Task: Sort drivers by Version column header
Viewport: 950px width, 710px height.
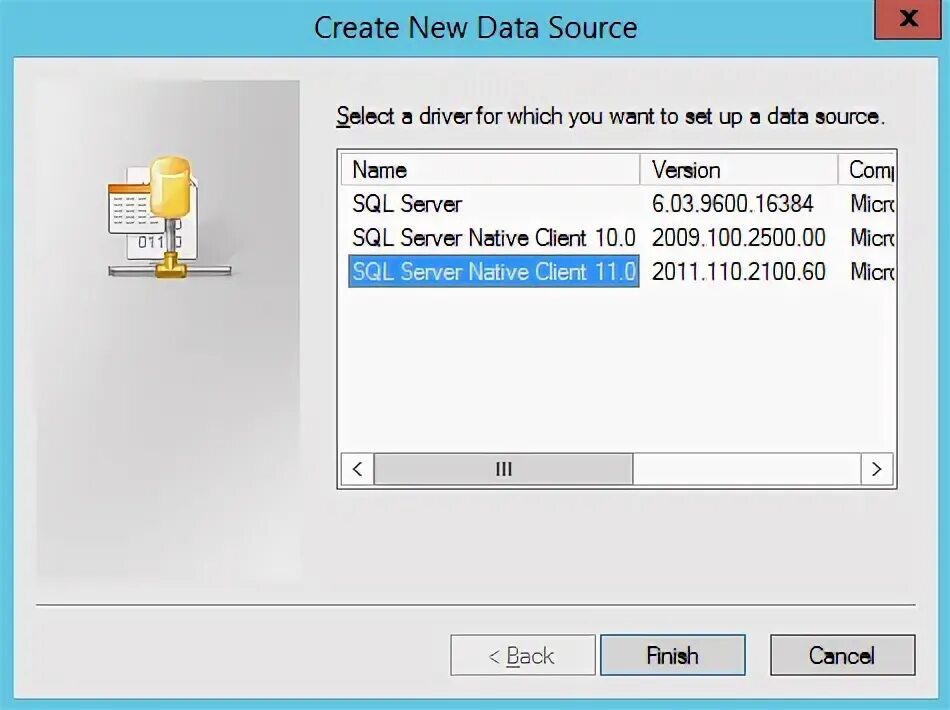Action: [x=739, y=170]
